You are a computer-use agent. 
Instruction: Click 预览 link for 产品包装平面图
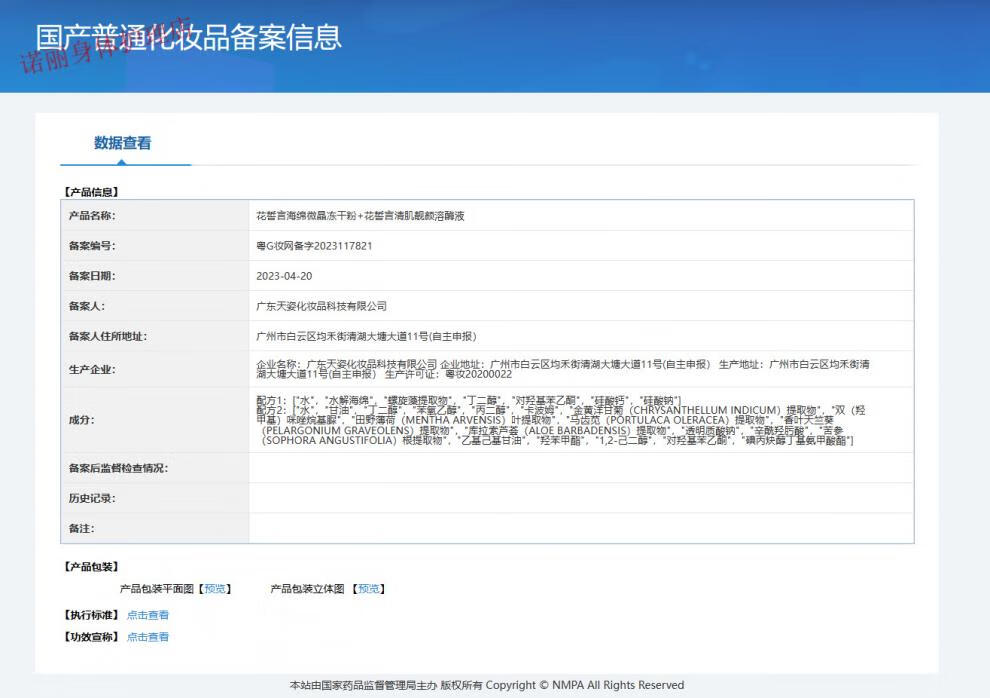pyautogui.click(x=215, y=589)
